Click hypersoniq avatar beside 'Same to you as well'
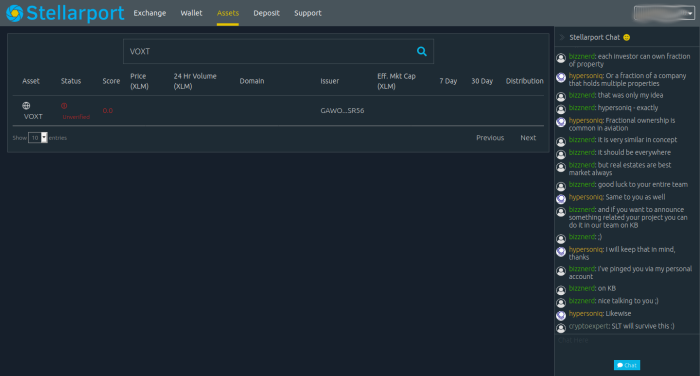Viewport: 700px width, 376px height. click(x=561, y=199)
